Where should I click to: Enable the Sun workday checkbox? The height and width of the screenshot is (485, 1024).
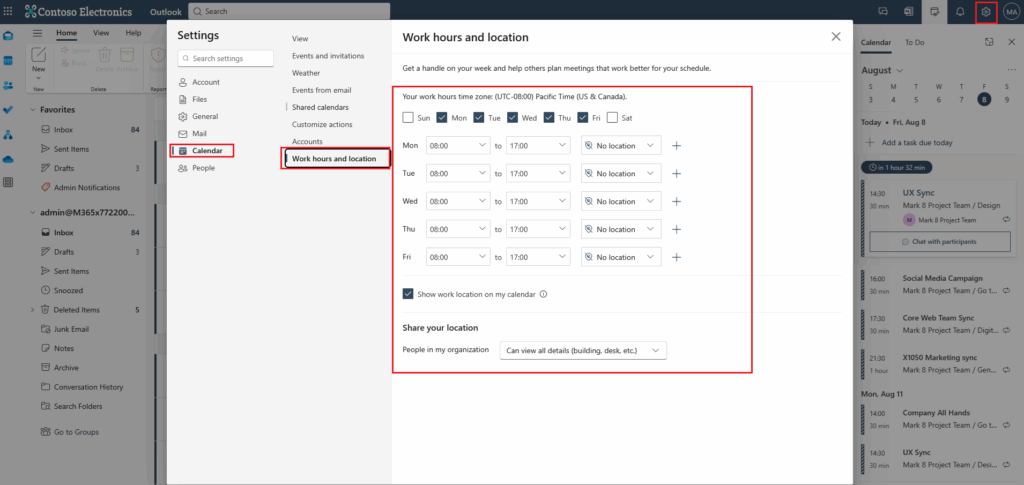[408, 118]
